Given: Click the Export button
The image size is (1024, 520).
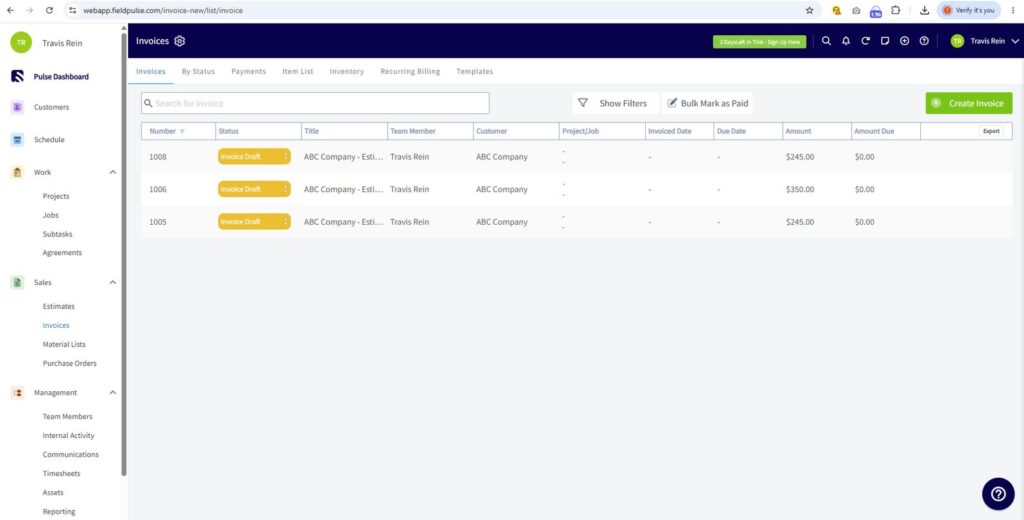Looking at the screenshot, I should (991, 131).
